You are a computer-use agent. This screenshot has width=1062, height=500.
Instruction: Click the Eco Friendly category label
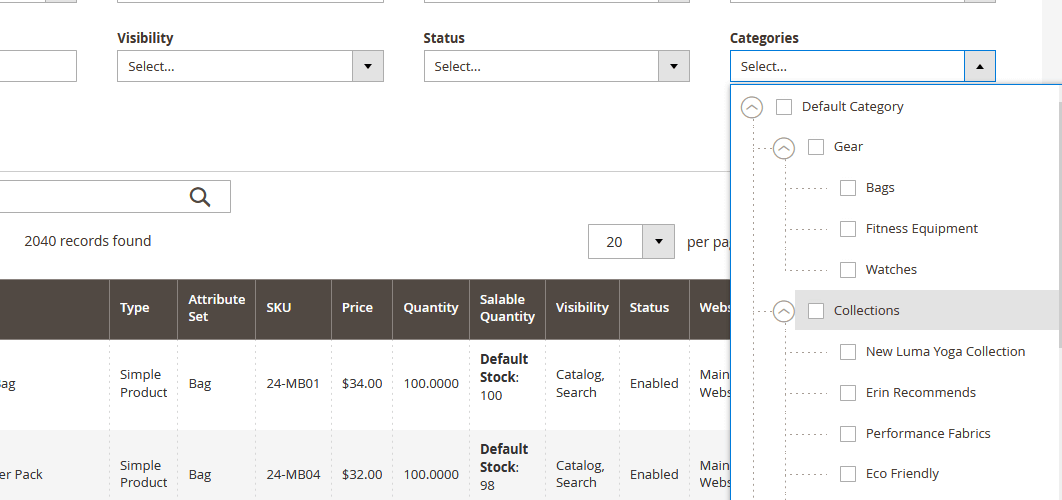902,474
